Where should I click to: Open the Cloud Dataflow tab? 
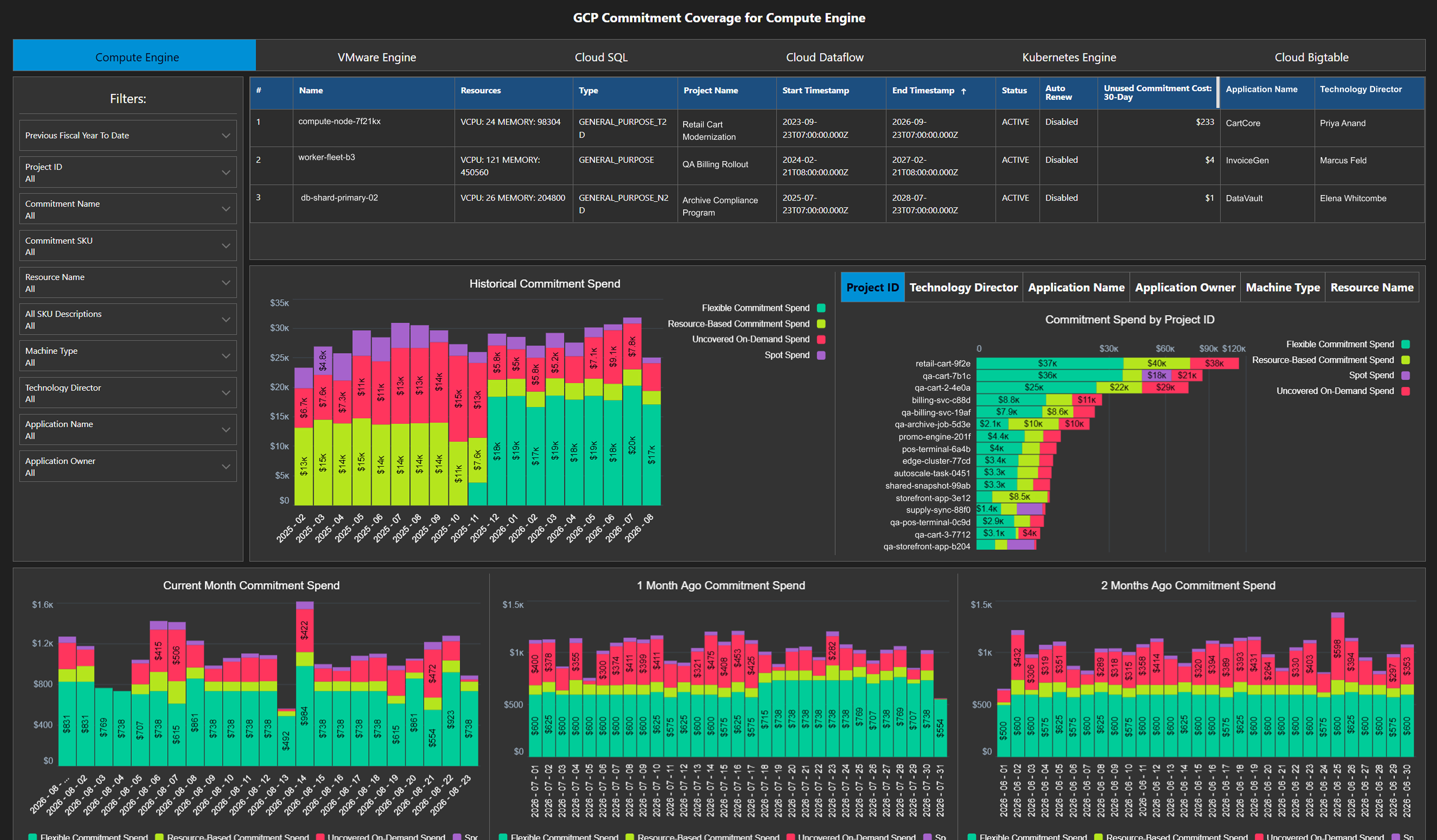[825, 57]
